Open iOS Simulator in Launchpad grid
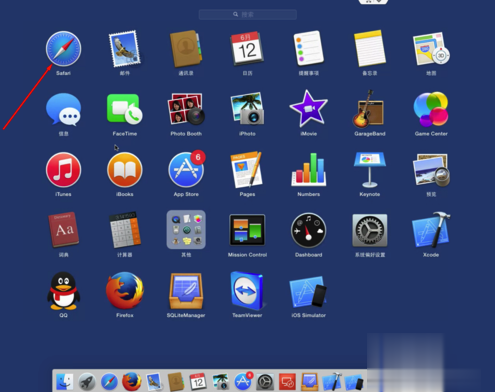 309,291
